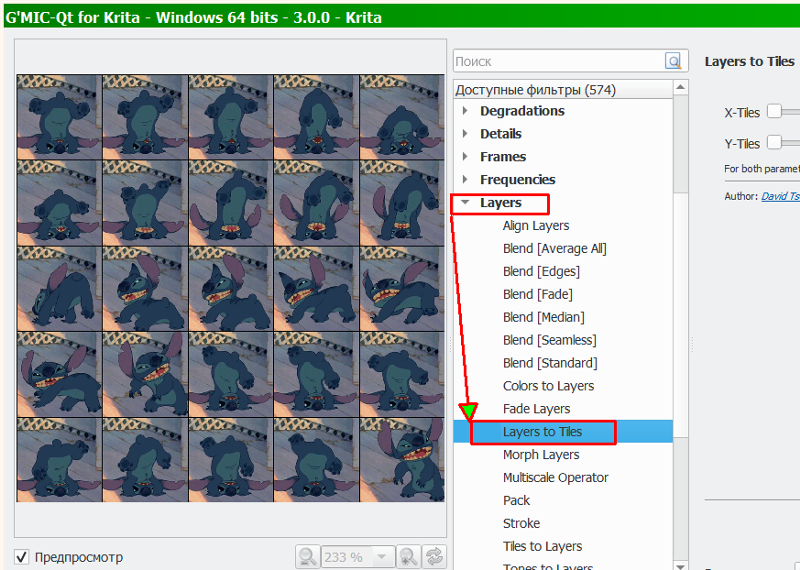Click into the Поиск search field
This screenshot has height=570, width=800.
point(559,61)
